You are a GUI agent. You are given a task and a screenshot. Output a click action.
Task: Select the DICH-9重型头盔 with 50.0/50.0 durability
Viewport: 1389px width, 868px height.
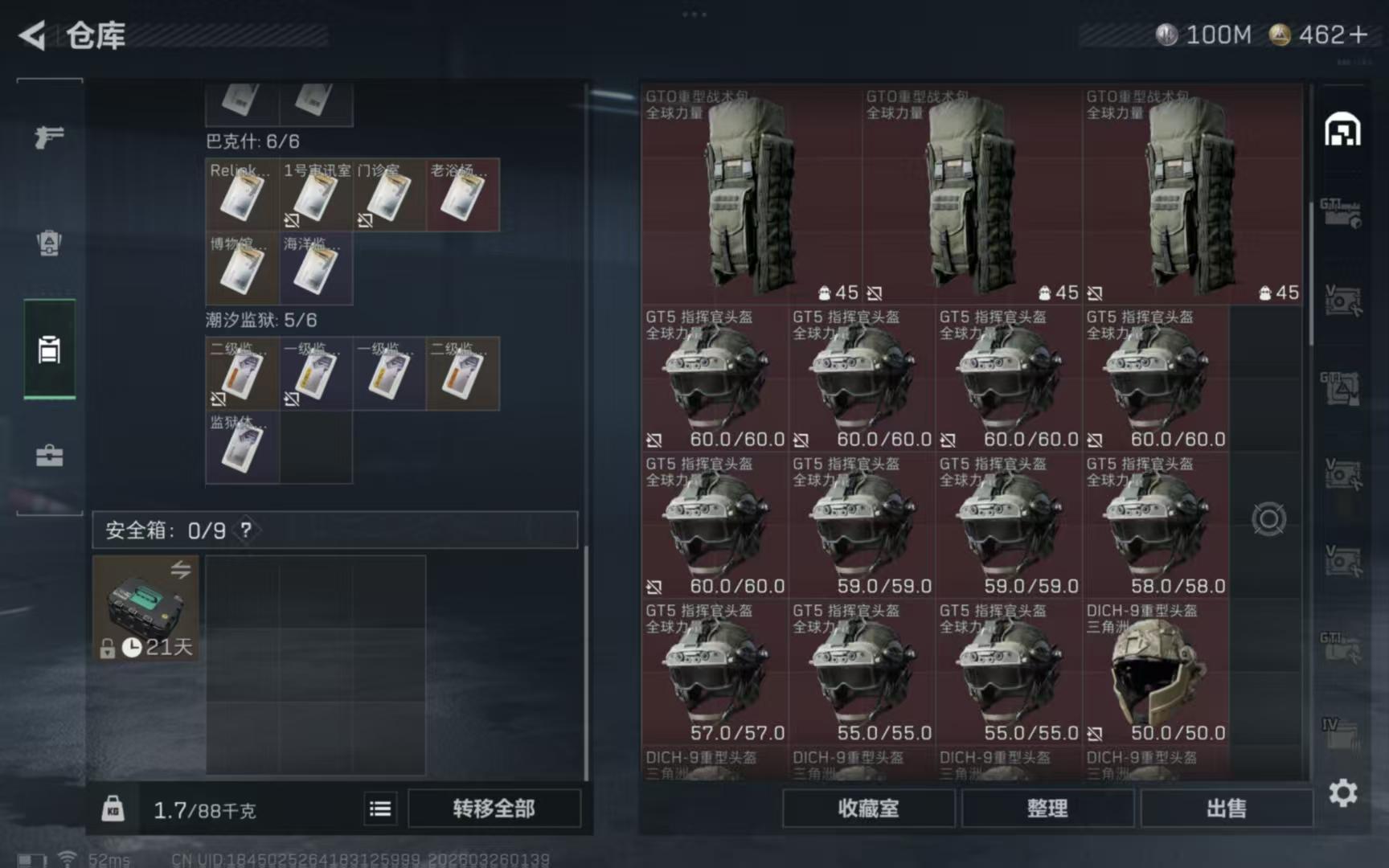tap(1156, 672)
